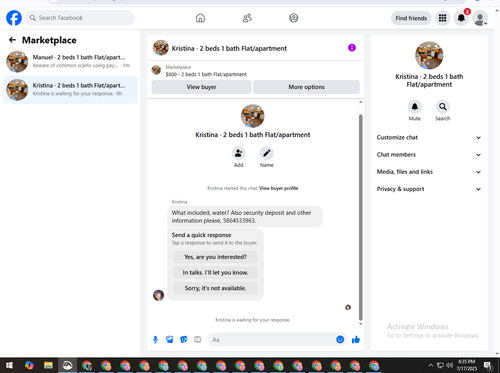Open the emoji picker smiley icon

(x=340, y=340)
